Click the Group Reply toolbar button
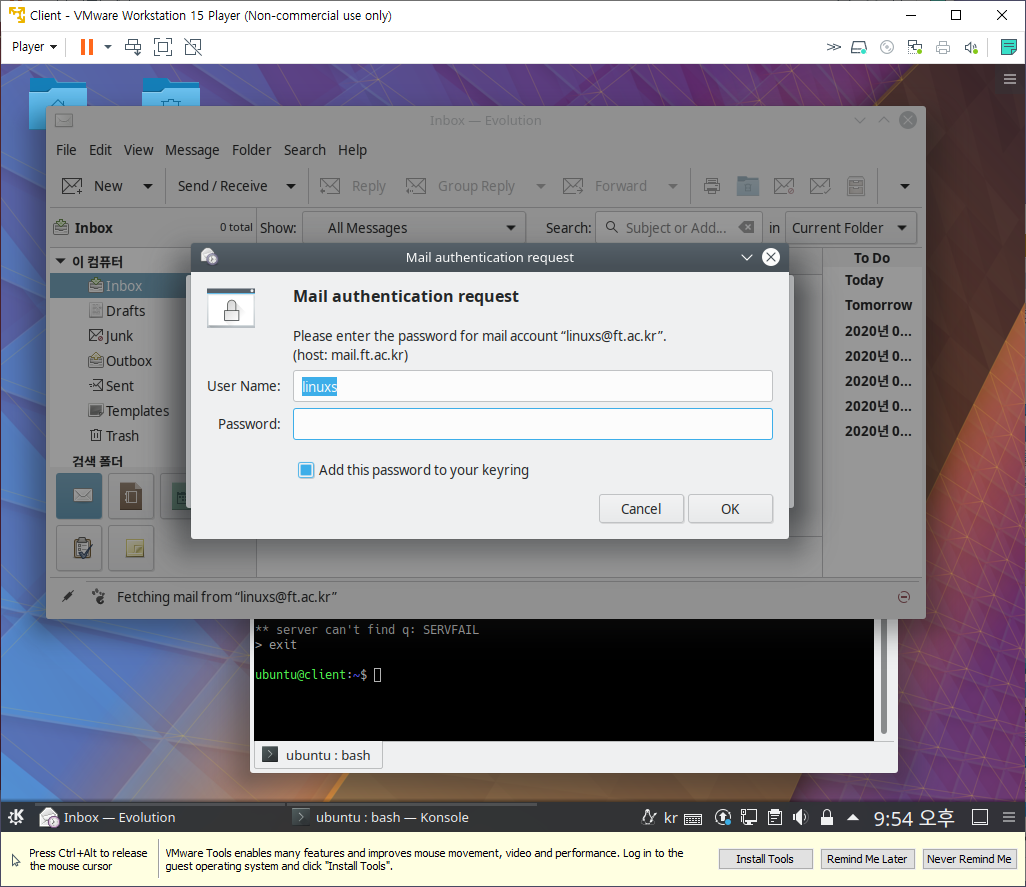1026x887 pixels. coord(461,186)
